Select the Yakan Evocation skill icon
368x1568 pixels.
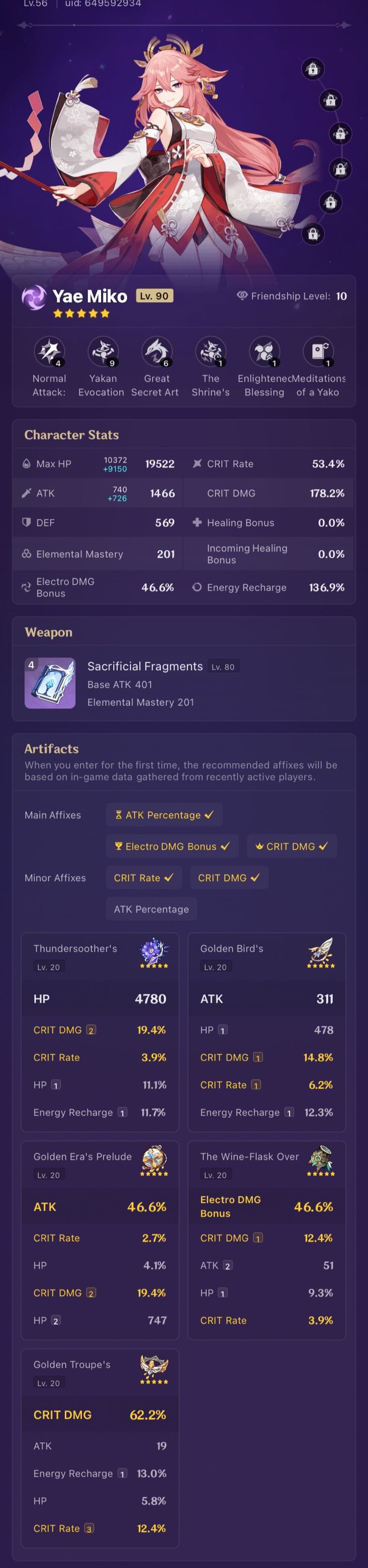(103, 352)
